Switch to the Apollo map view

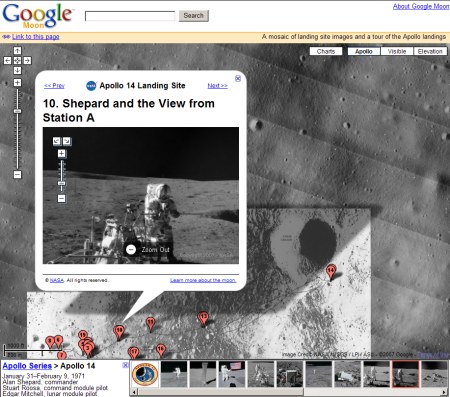[x=364, y=51]
